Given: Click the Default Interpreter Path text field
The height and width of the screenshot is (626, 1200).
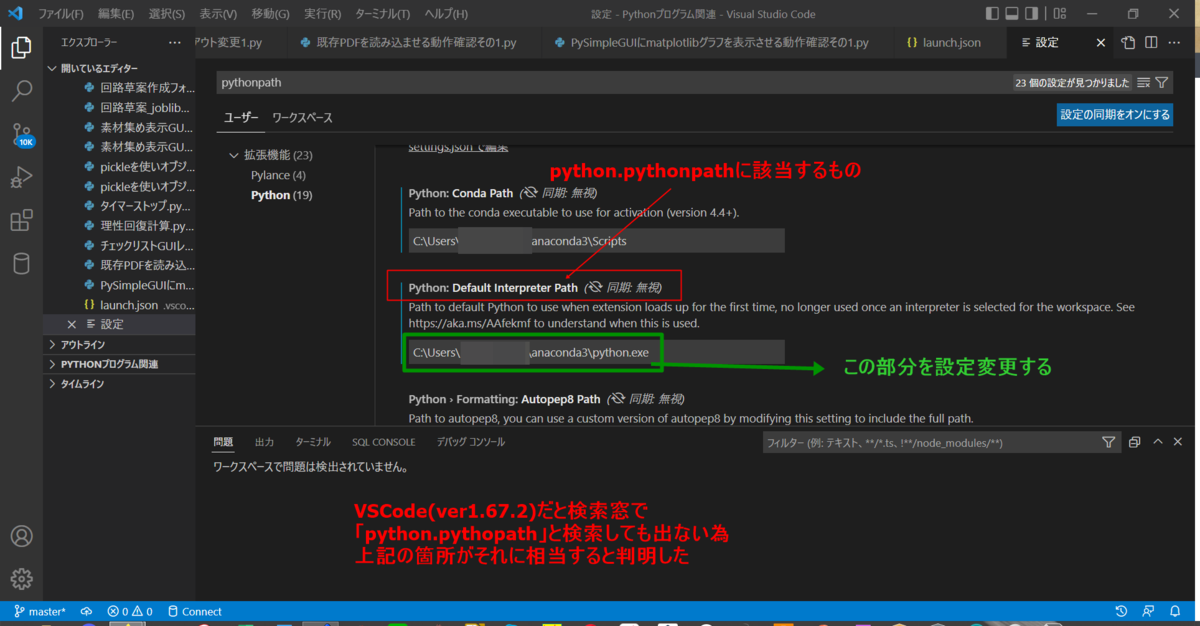Looking at the screenshot, I should pyautogui.click(x=596, y=353).
